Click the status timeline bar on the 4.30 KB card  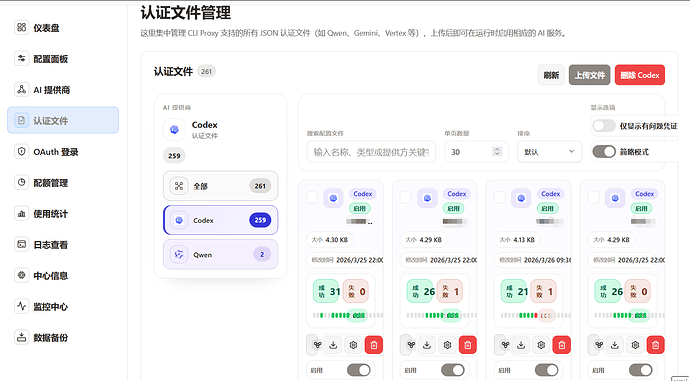(348, 315)
